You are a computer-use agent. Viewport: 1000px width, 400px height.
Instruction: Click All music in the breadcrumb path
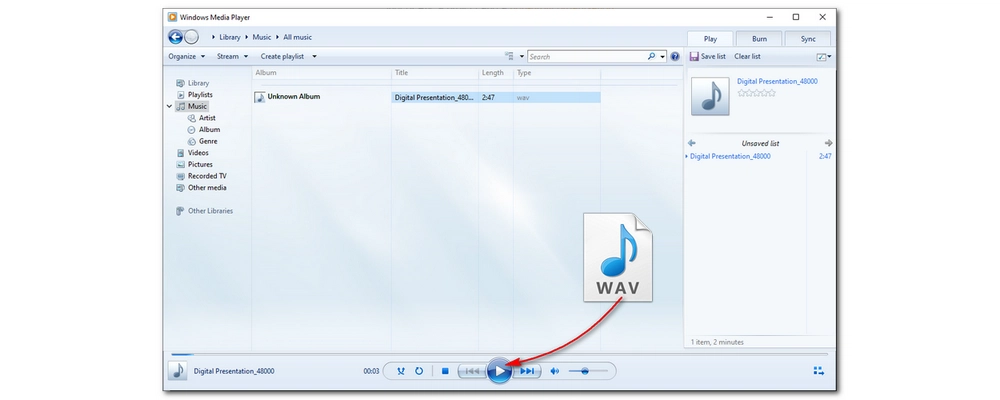pos(297,38)
